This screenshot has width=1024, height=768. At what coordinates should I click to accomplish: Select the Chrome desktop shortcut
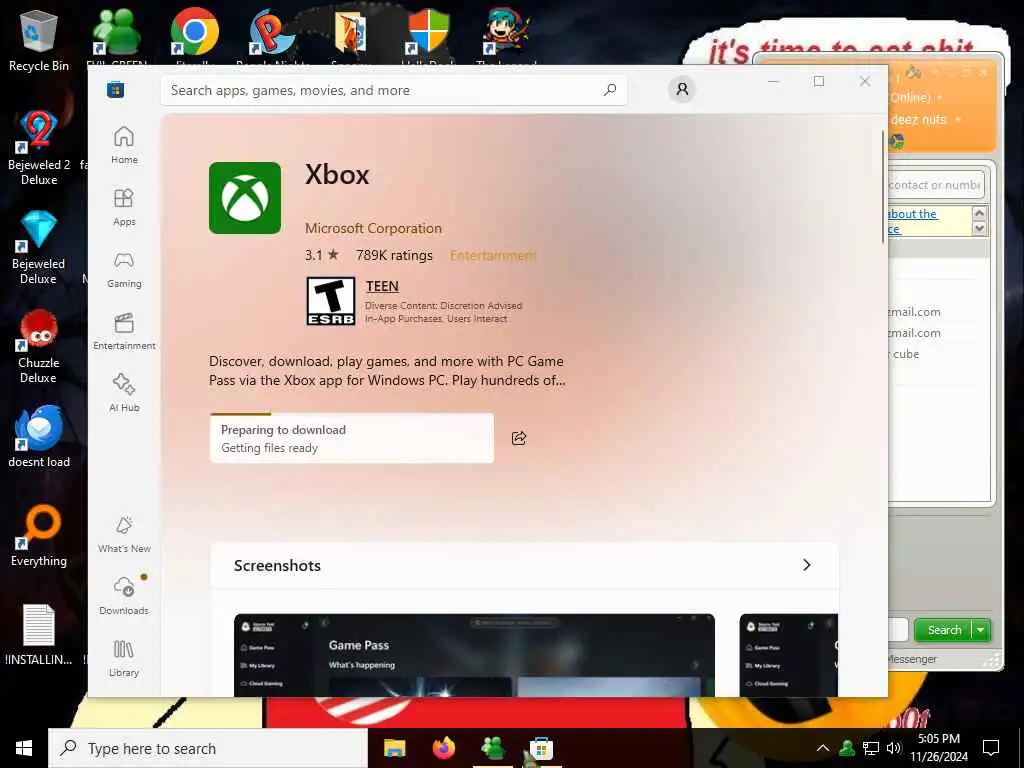(x=194, y=36)
